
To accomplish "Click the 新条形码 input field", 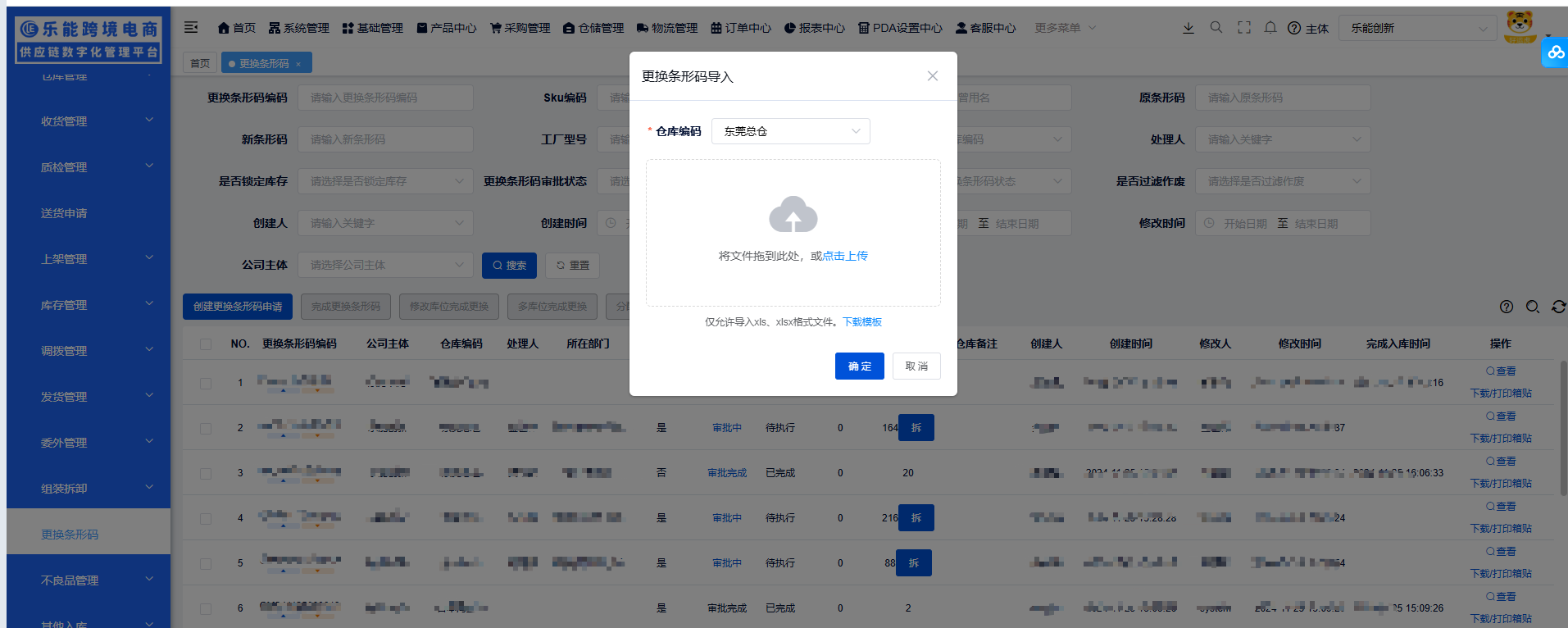I will (385, 139).
